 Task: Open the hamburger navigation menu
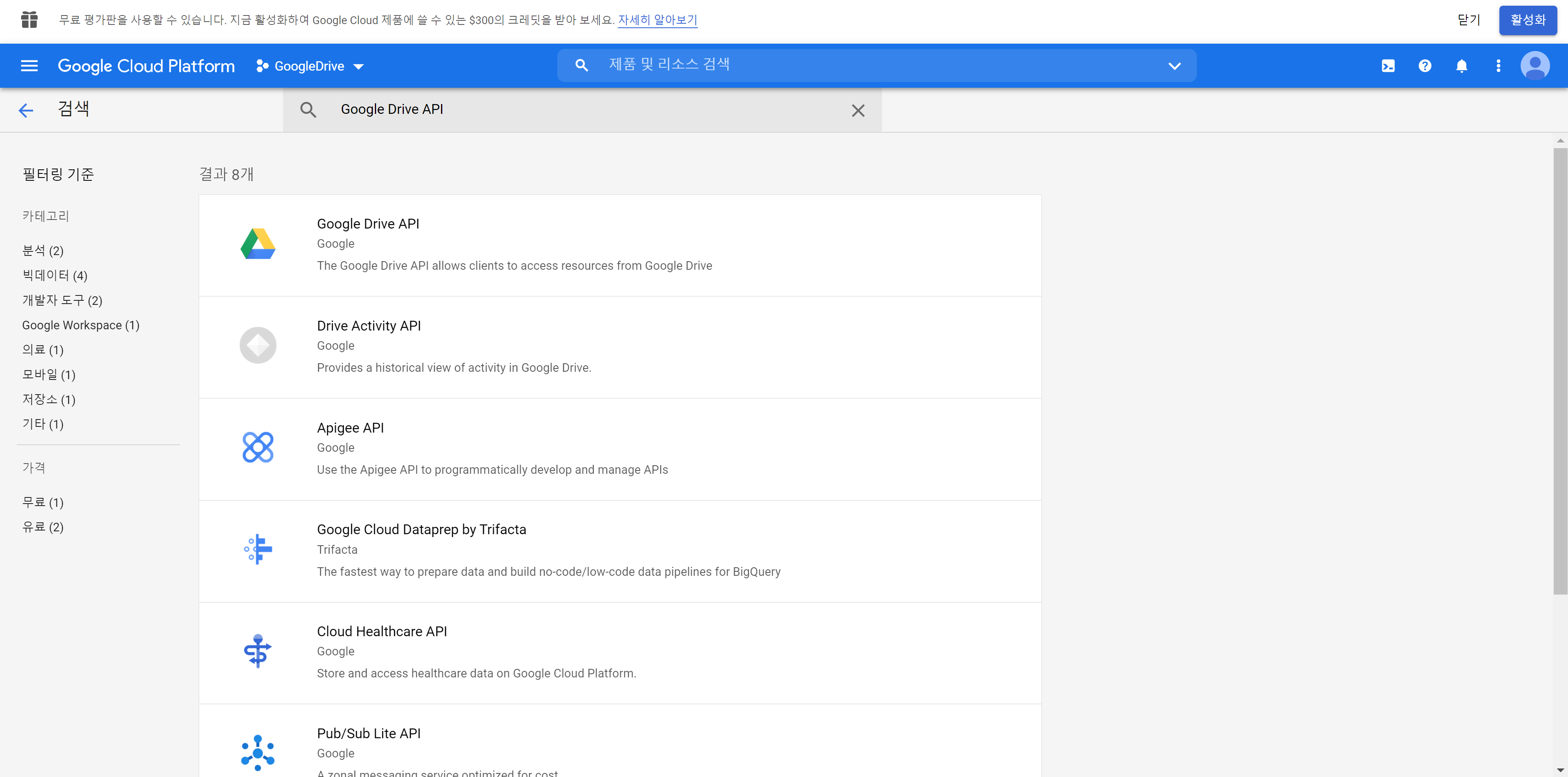coord(29,66)
